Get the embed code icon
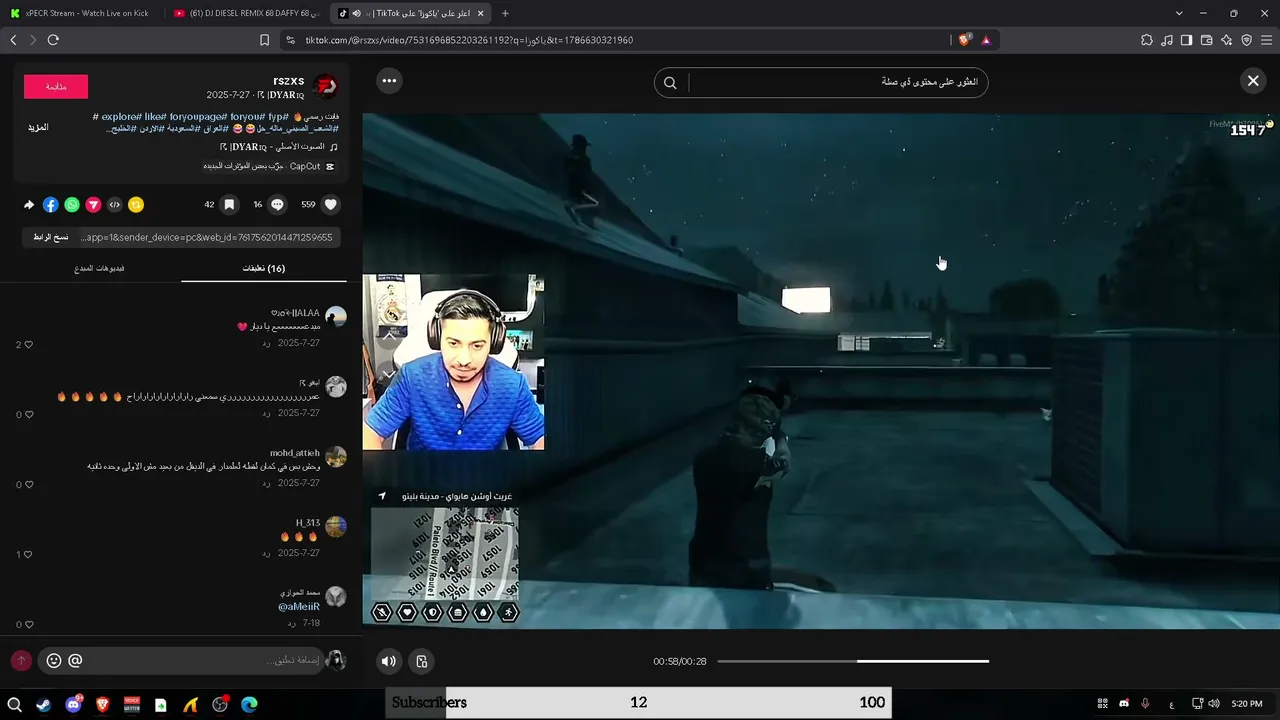 pyautogui.click(x=114, y=204)
